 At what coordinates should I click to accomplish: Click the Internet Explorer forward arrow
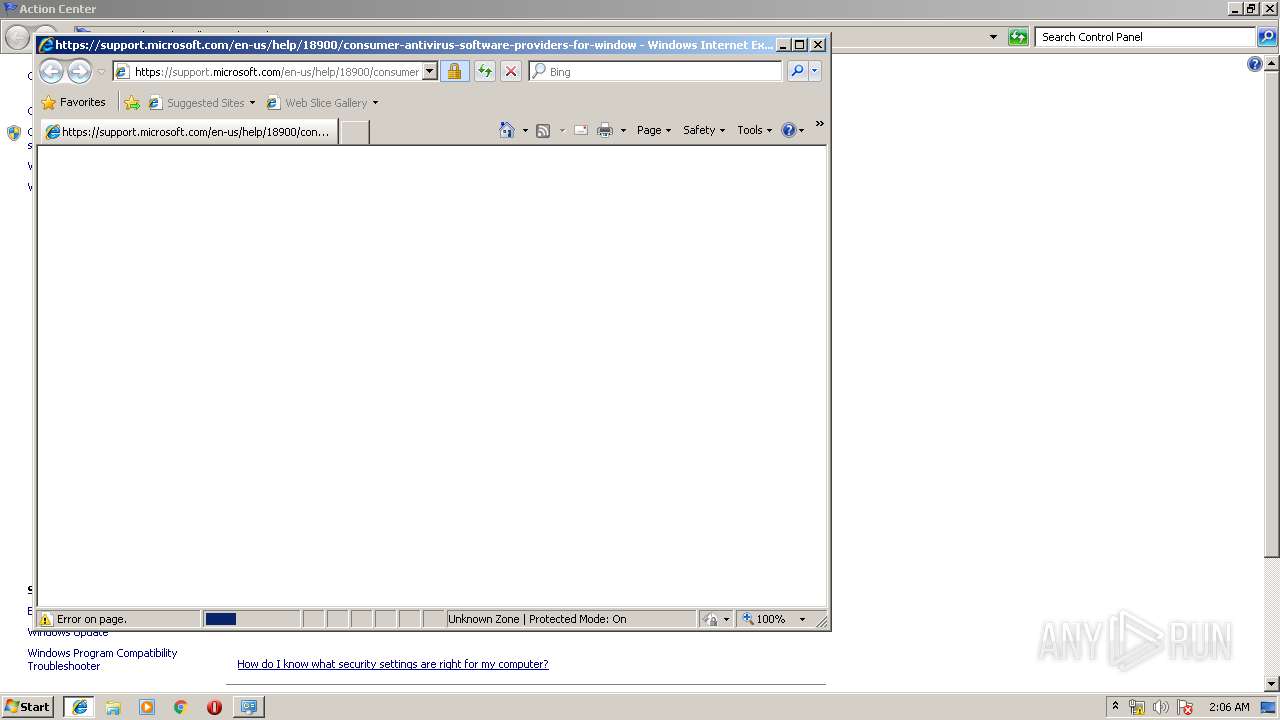[79, 71]
